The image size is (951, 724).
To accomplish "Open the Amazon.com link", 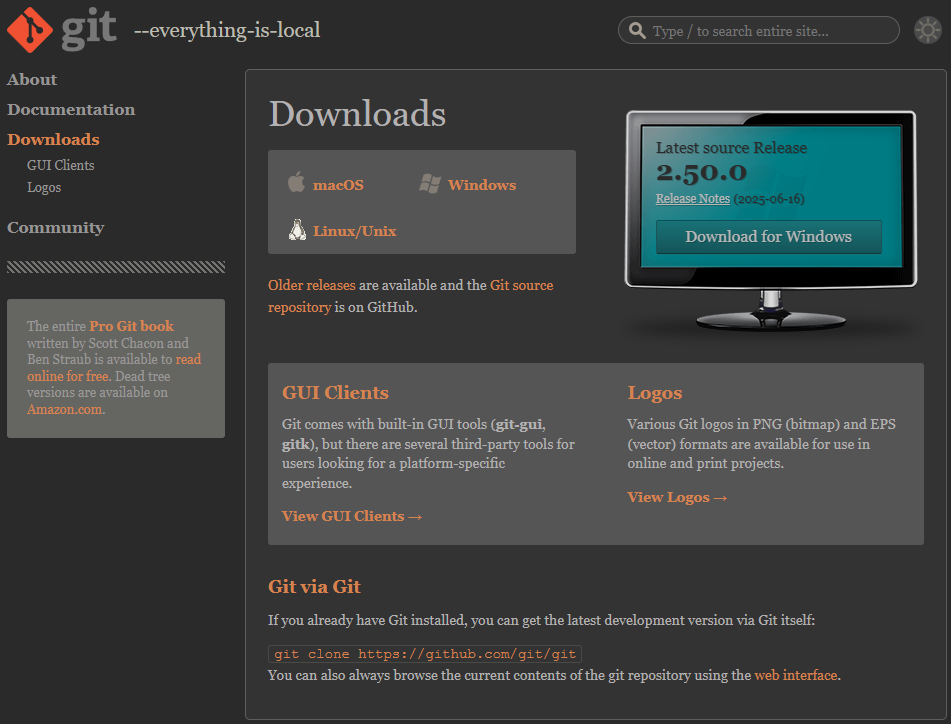I will (x=64, y=409).
